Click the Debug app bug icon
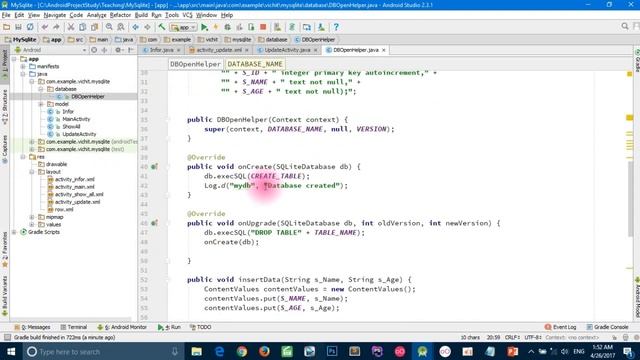The height and width of the screenshot is (360, 640). (228, 27)
